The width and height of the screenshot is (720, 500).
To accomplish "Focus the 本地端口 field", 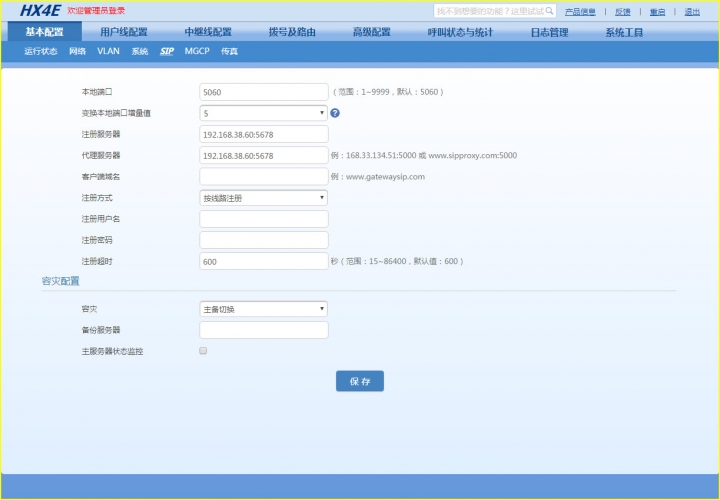I will 264,92.
